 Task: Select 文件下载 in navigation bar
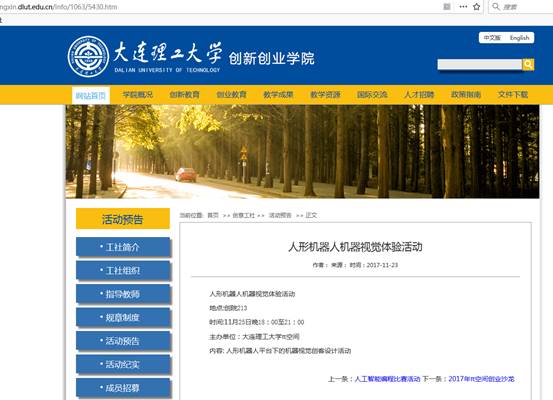point(513,95)
